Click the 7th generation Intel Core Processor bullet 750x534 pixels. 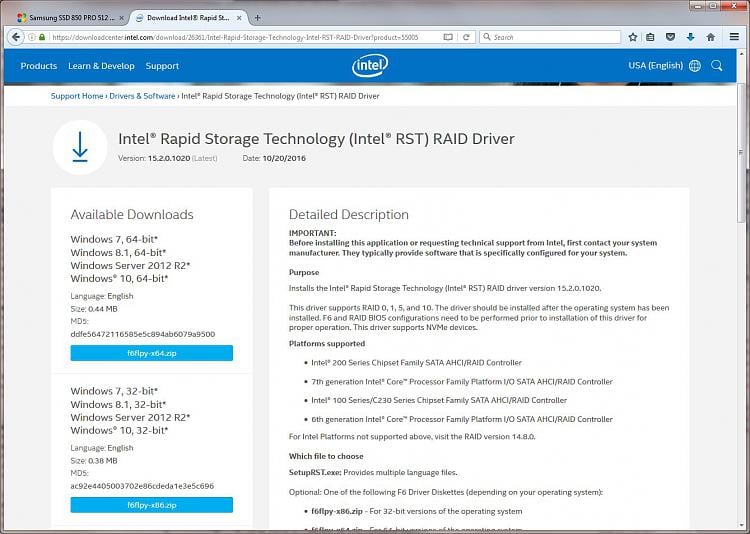coord(462,381)
